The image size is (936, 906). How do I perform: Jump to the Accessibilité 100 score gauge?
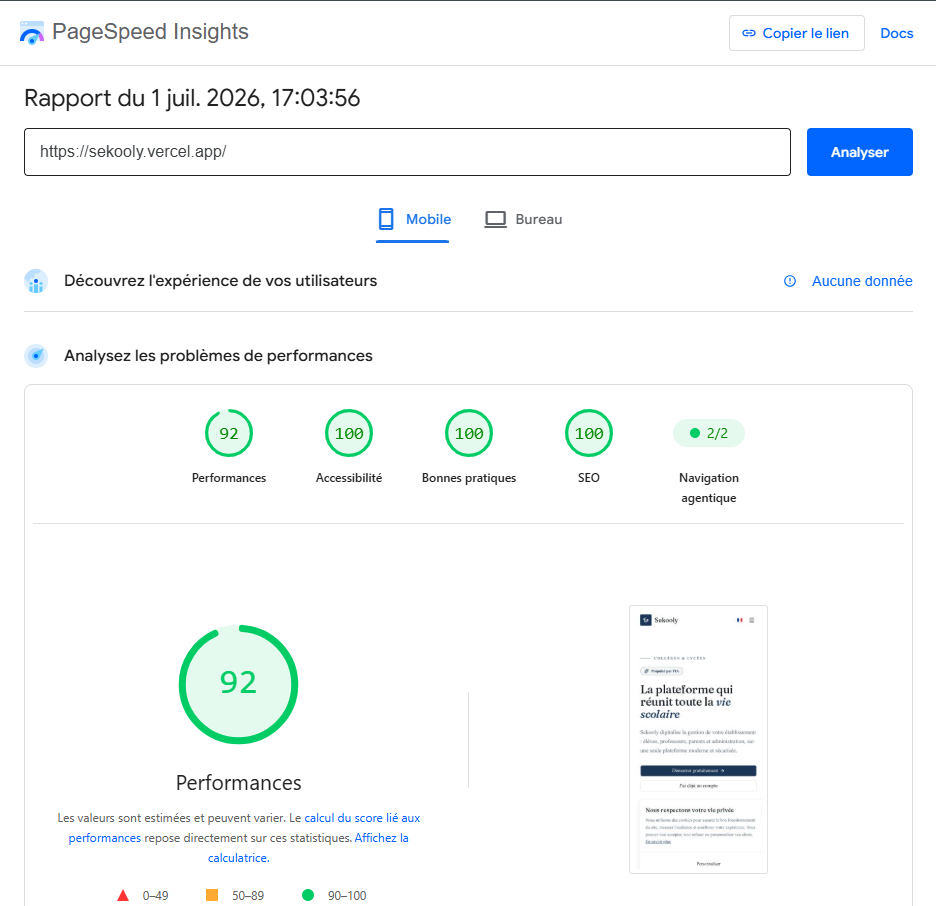coord(349,433)
